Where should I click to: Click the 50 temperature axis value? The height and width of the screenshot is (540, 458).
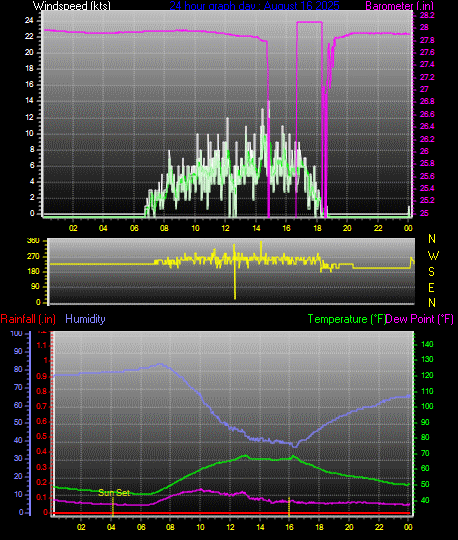(x=425, y=484)
